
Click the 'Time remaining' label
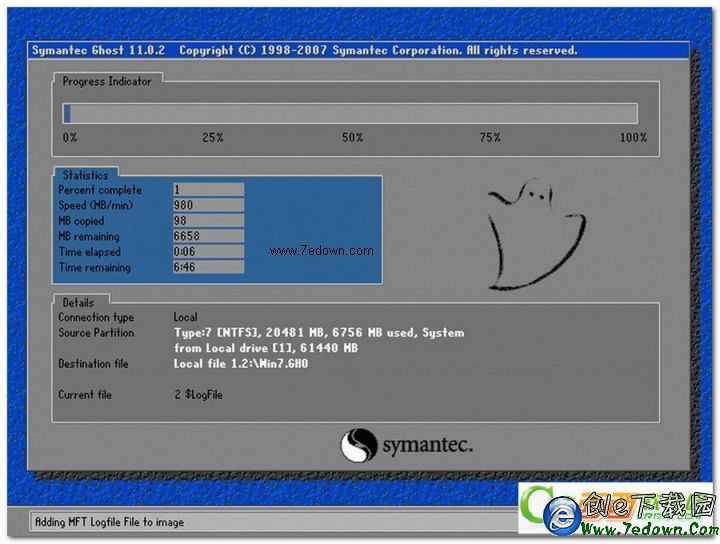(95, 267)
